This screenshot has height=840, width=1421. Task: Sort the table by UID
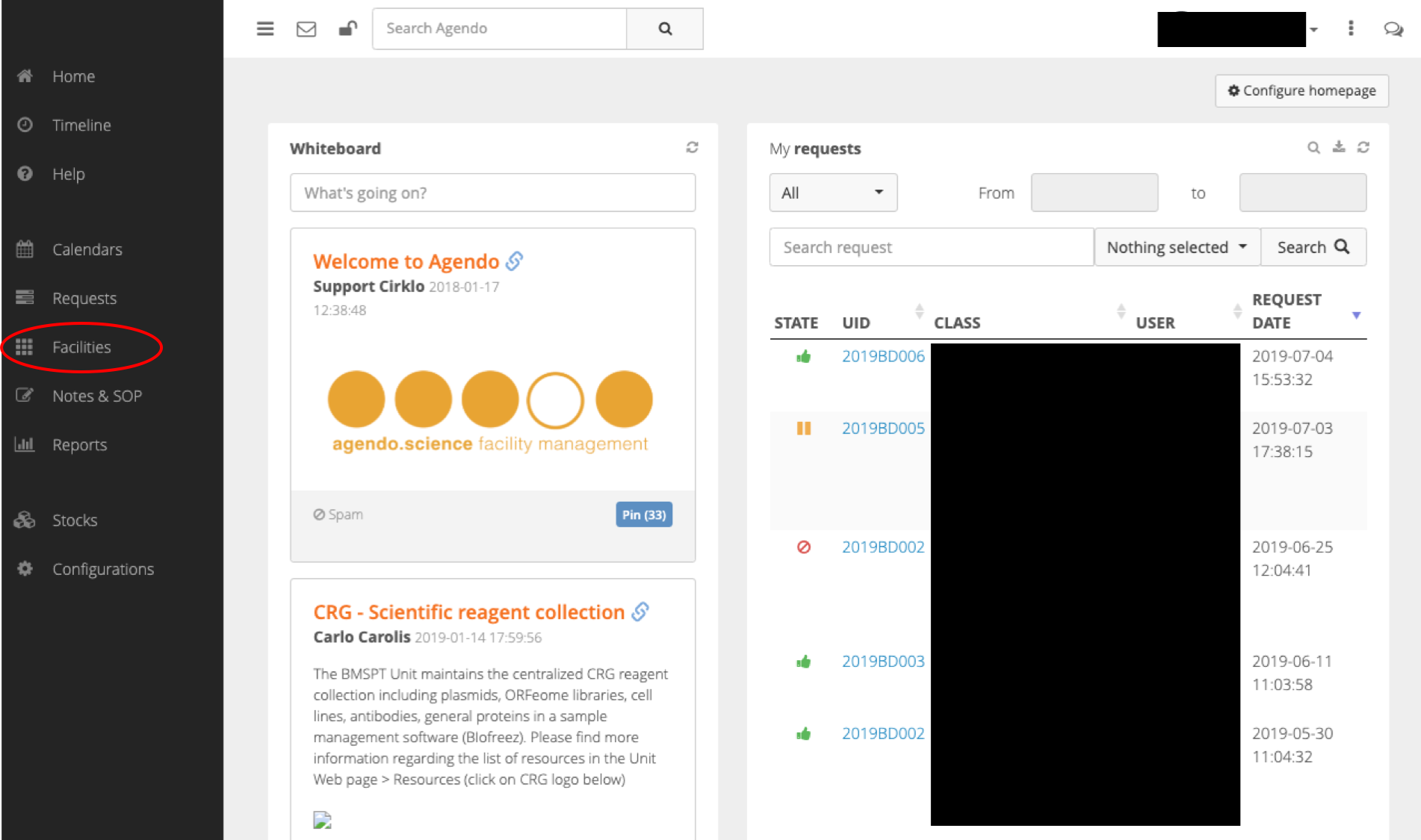pos(919,311)
